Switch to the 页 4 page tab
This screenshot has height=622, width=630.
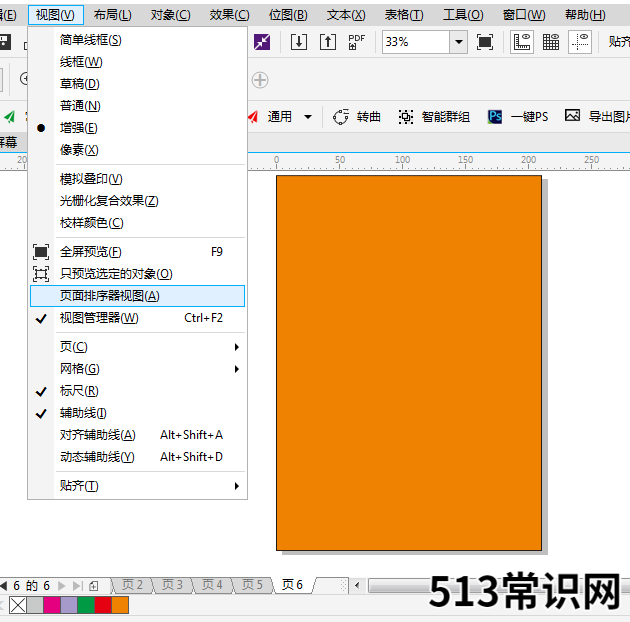213,585
